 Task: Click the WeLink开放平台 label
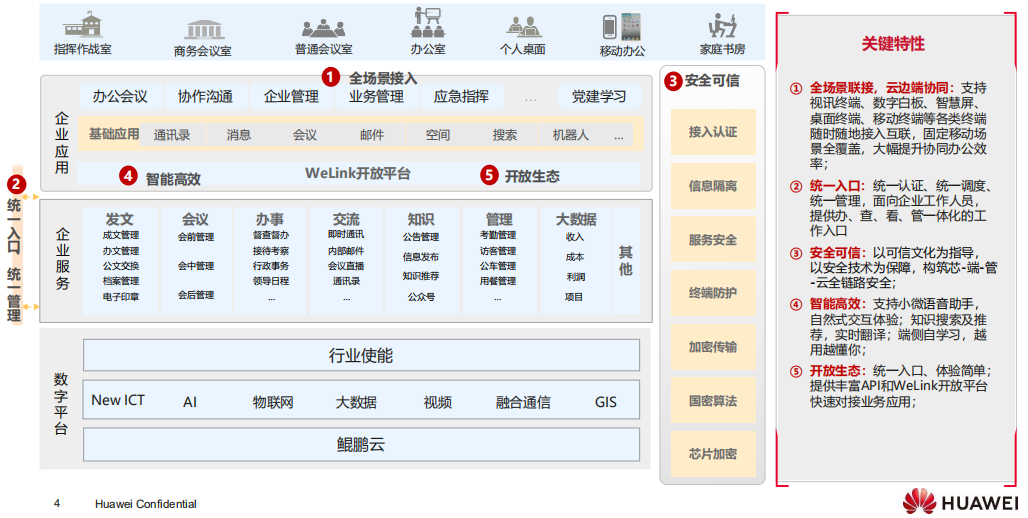pos(357,174)
